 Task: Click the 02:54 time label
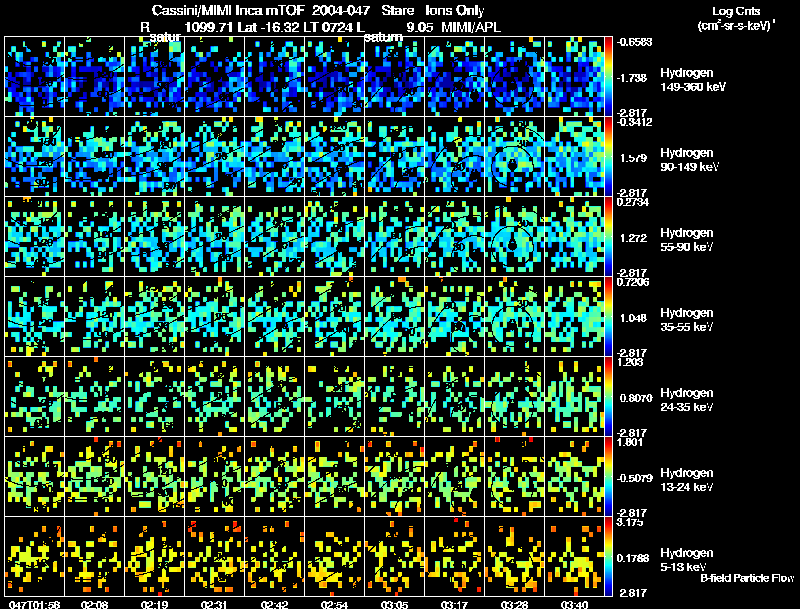[335, 604]
